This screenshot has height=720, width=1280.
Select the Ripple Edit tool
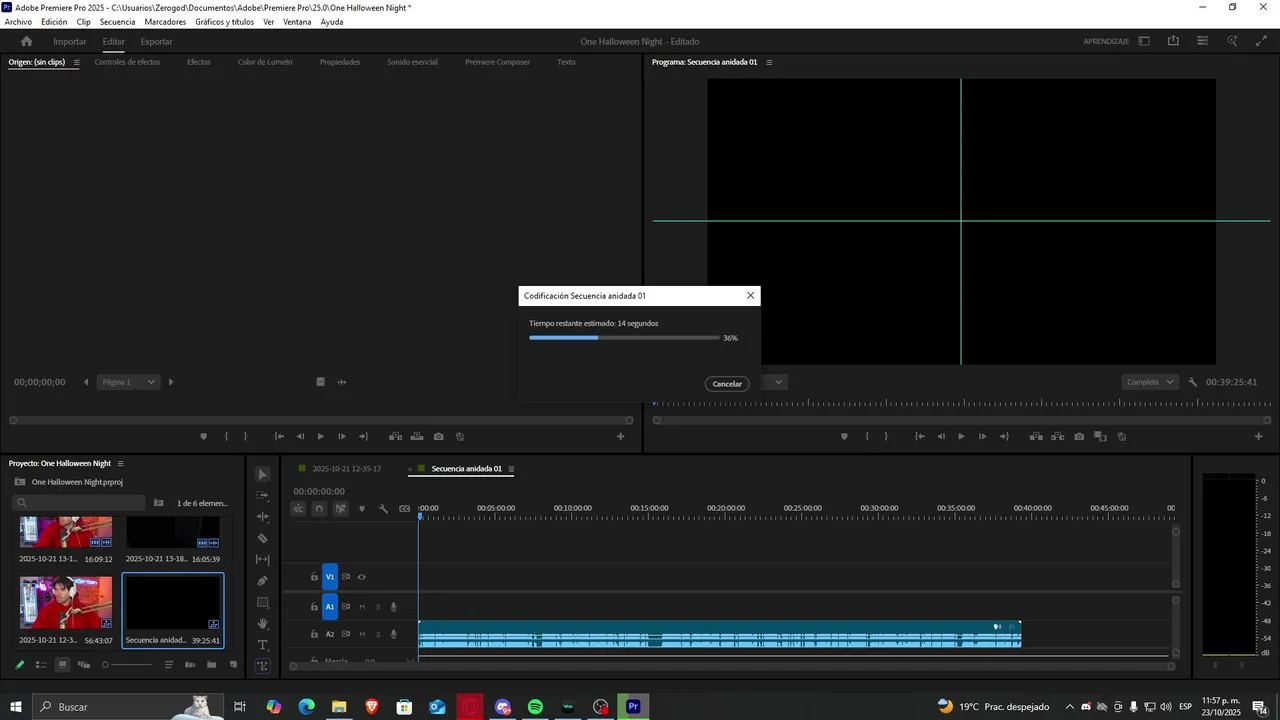tap(263, 517)
